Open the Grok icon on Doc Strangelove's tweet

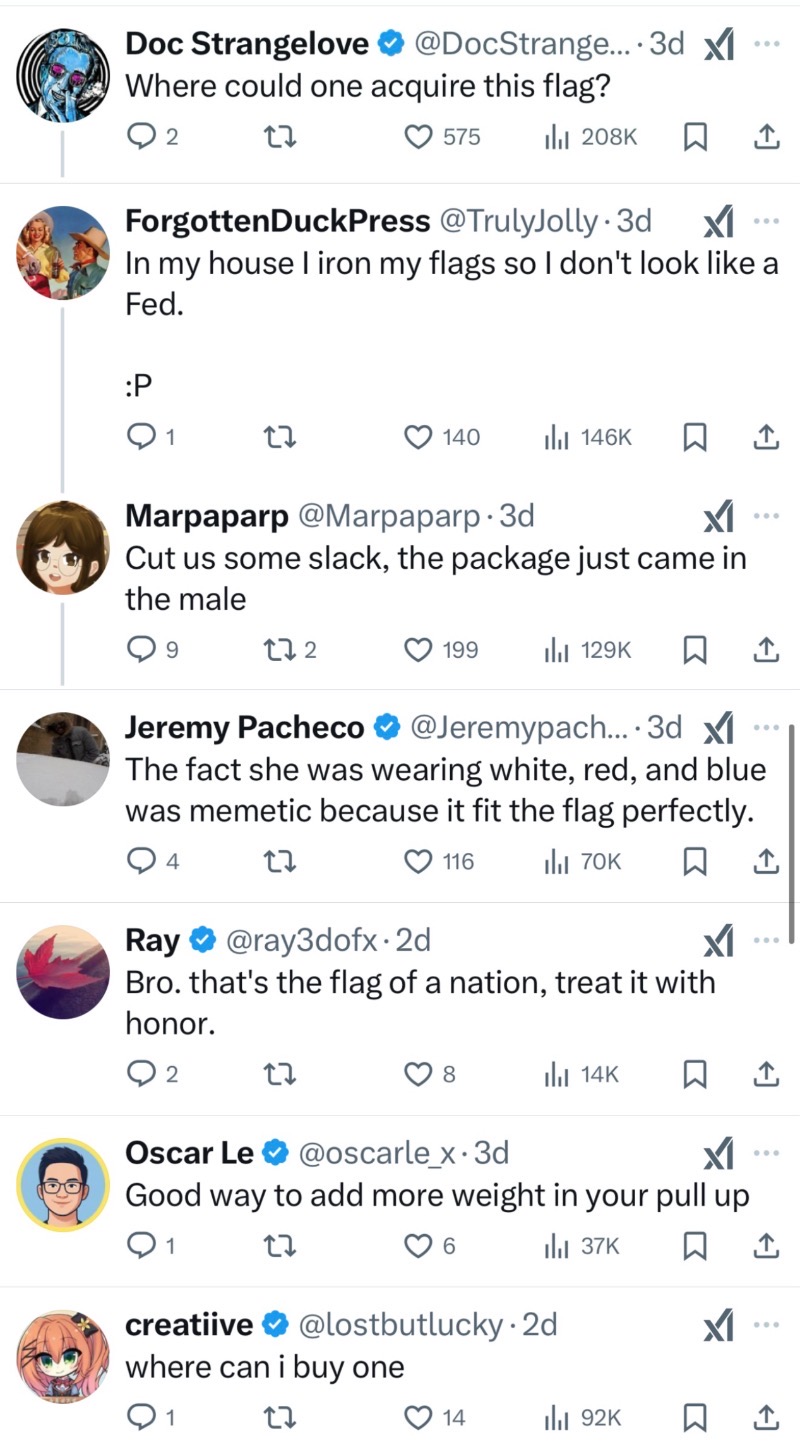pos(718,45)
